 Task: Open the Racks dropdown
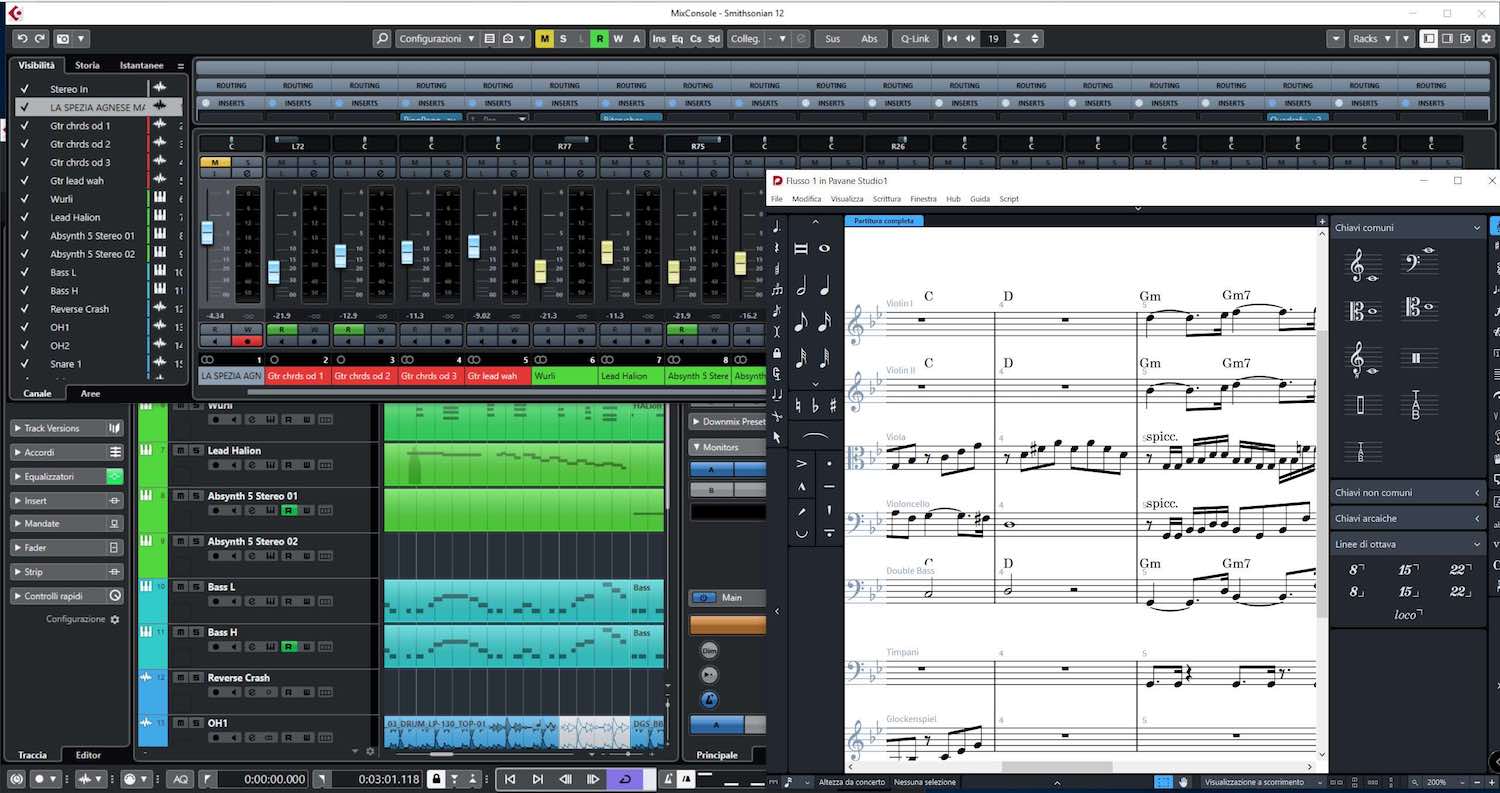1372,39
